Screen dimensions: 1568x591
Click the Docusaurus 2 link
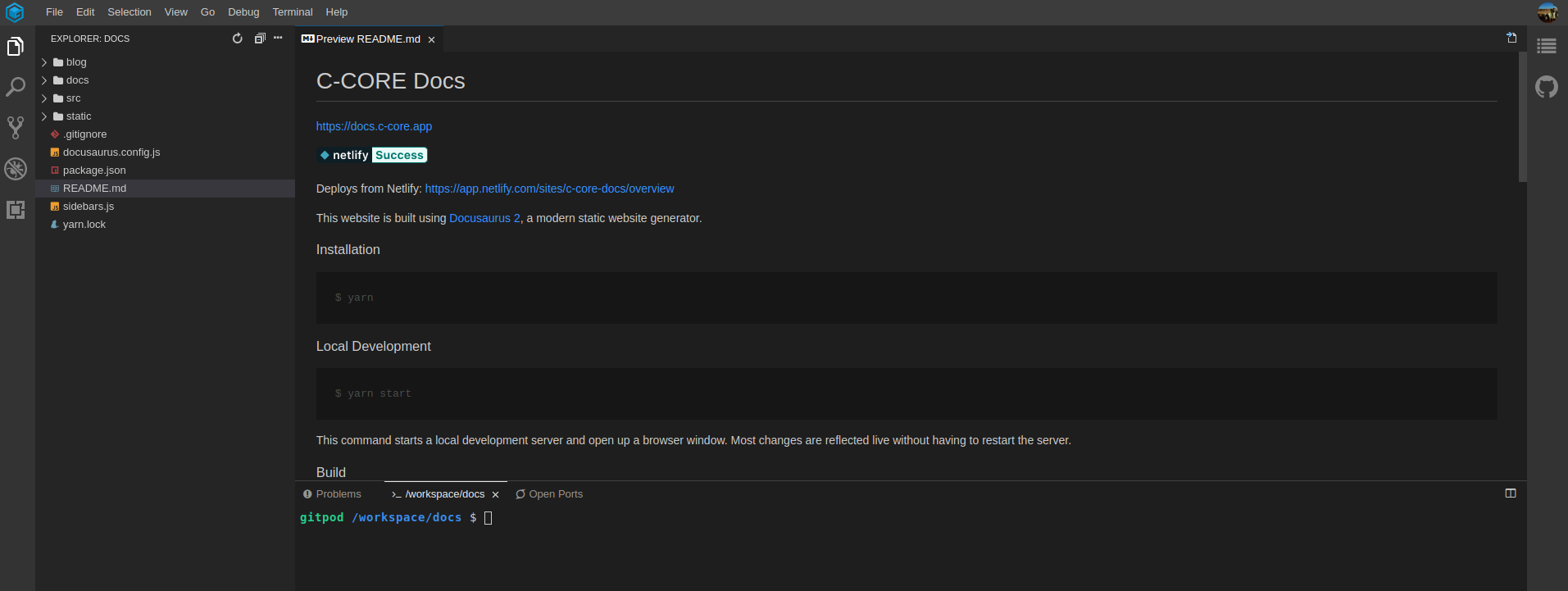(x=484, y=218)
